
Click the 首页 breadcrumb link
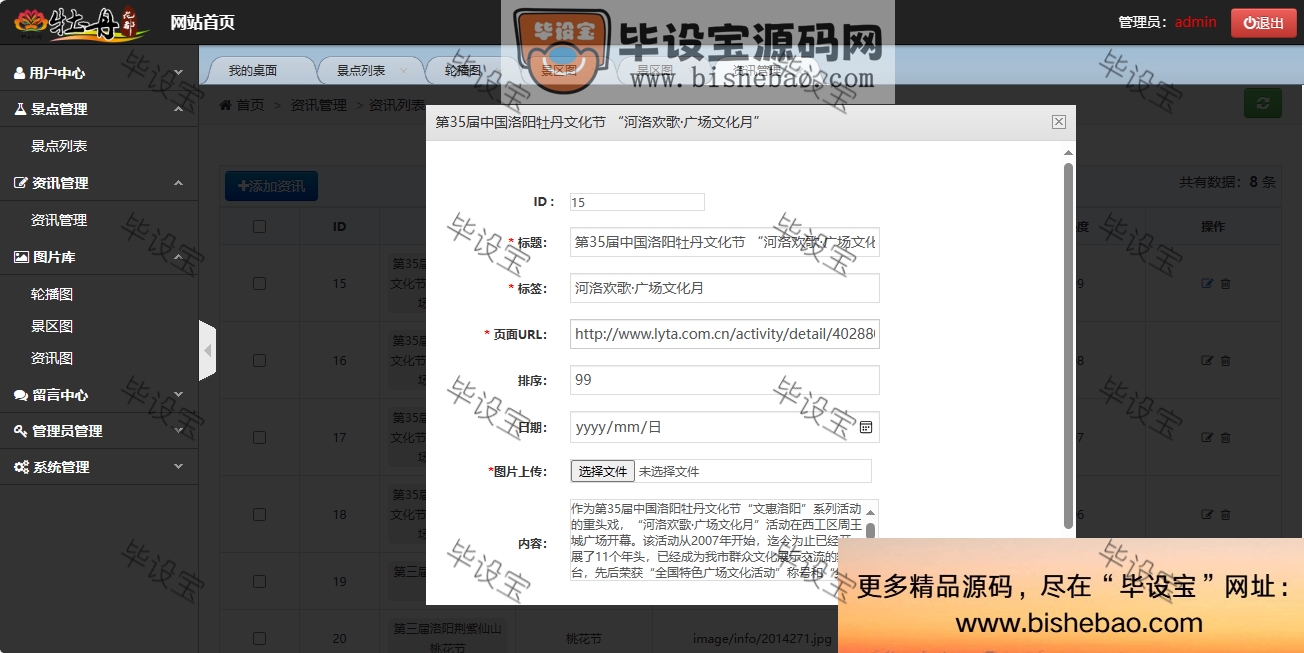click(x=250, y=105)
